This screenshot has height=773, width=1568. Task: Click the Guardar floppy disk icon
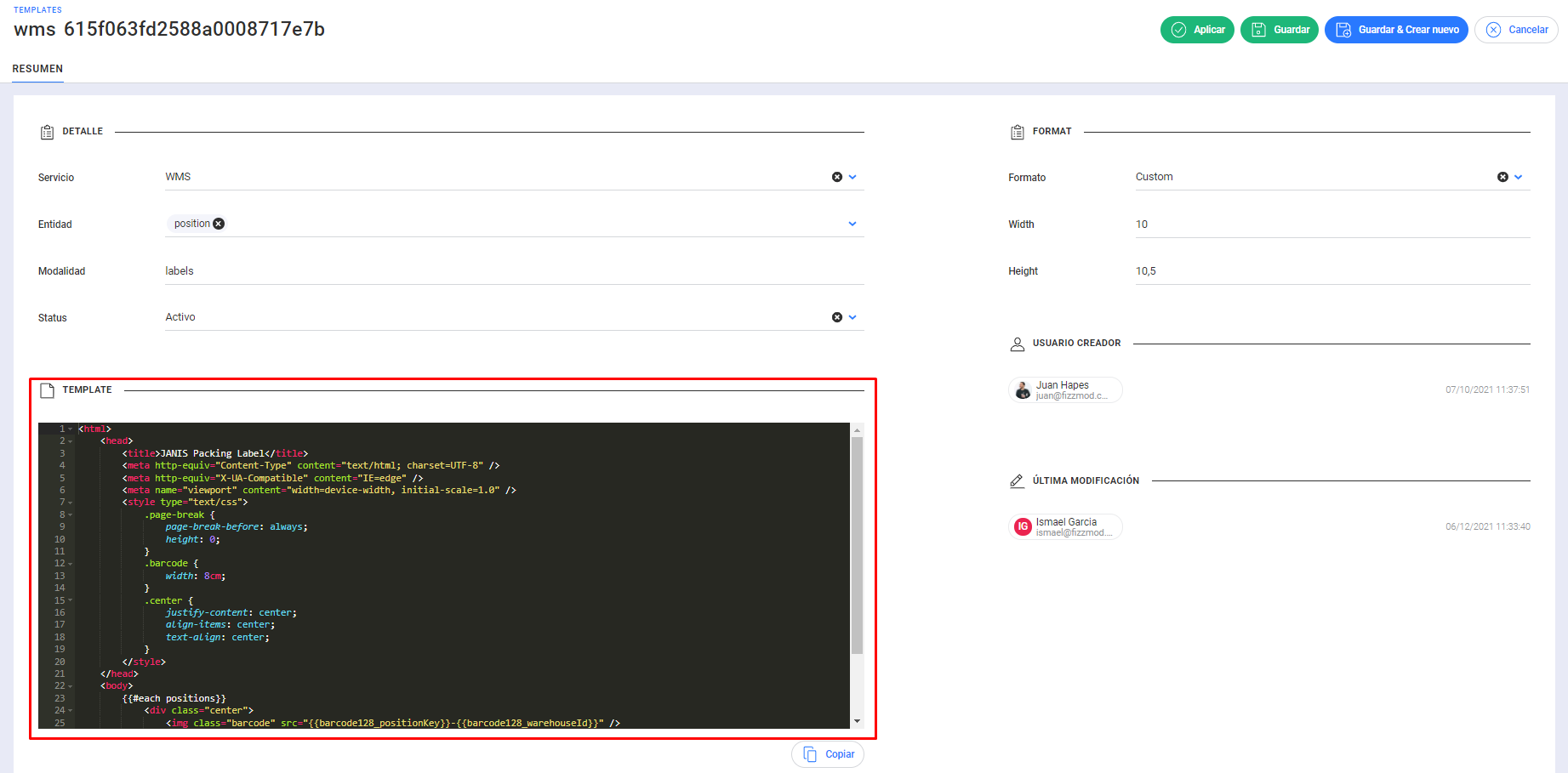tap(1259, 30)
